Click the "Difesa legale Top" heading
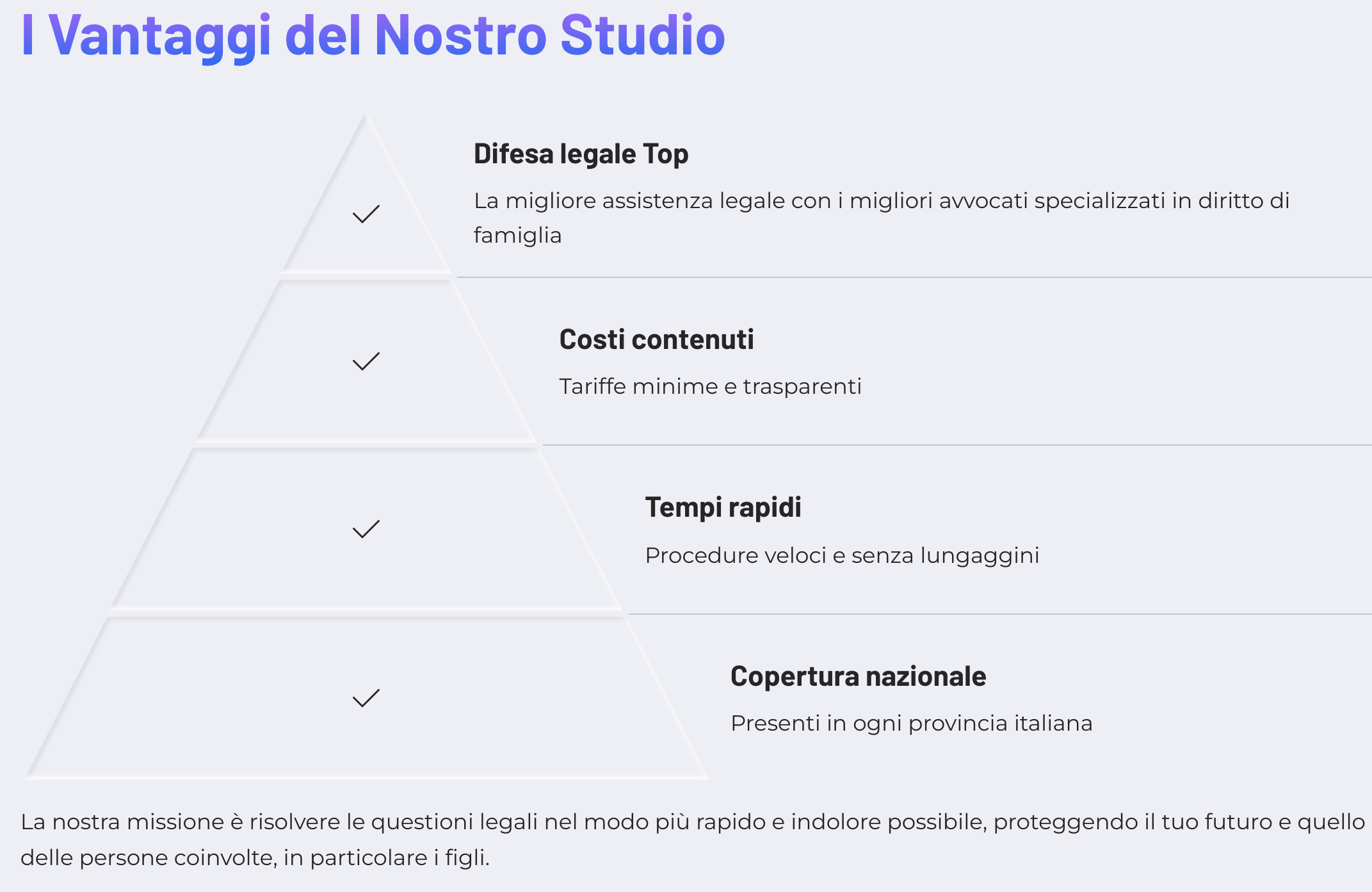 [x=581, y=154]
